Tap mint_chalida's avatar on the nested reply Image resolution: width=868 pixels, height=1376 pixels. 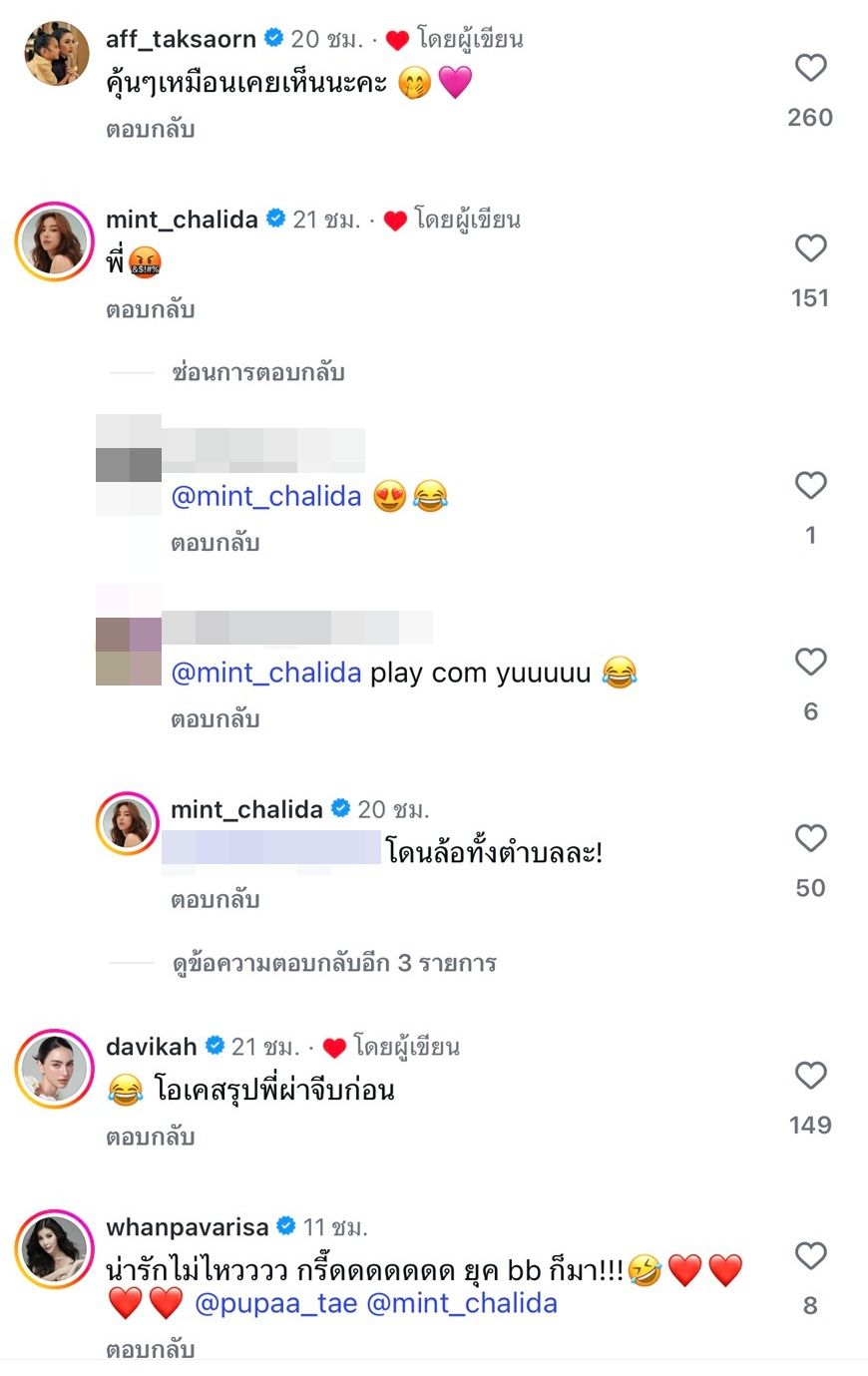pyautogui.click(x=128, y=824)
